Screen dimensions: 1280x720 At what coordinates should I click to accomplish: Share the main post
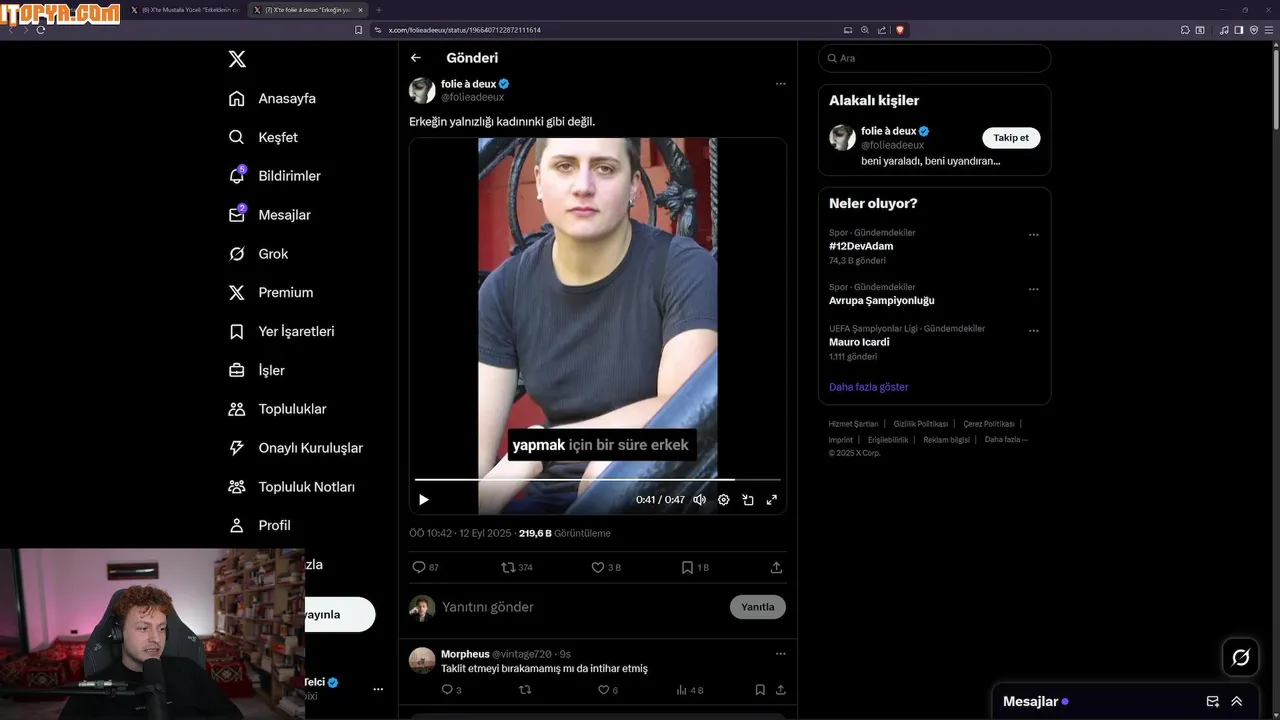point(776,567)
